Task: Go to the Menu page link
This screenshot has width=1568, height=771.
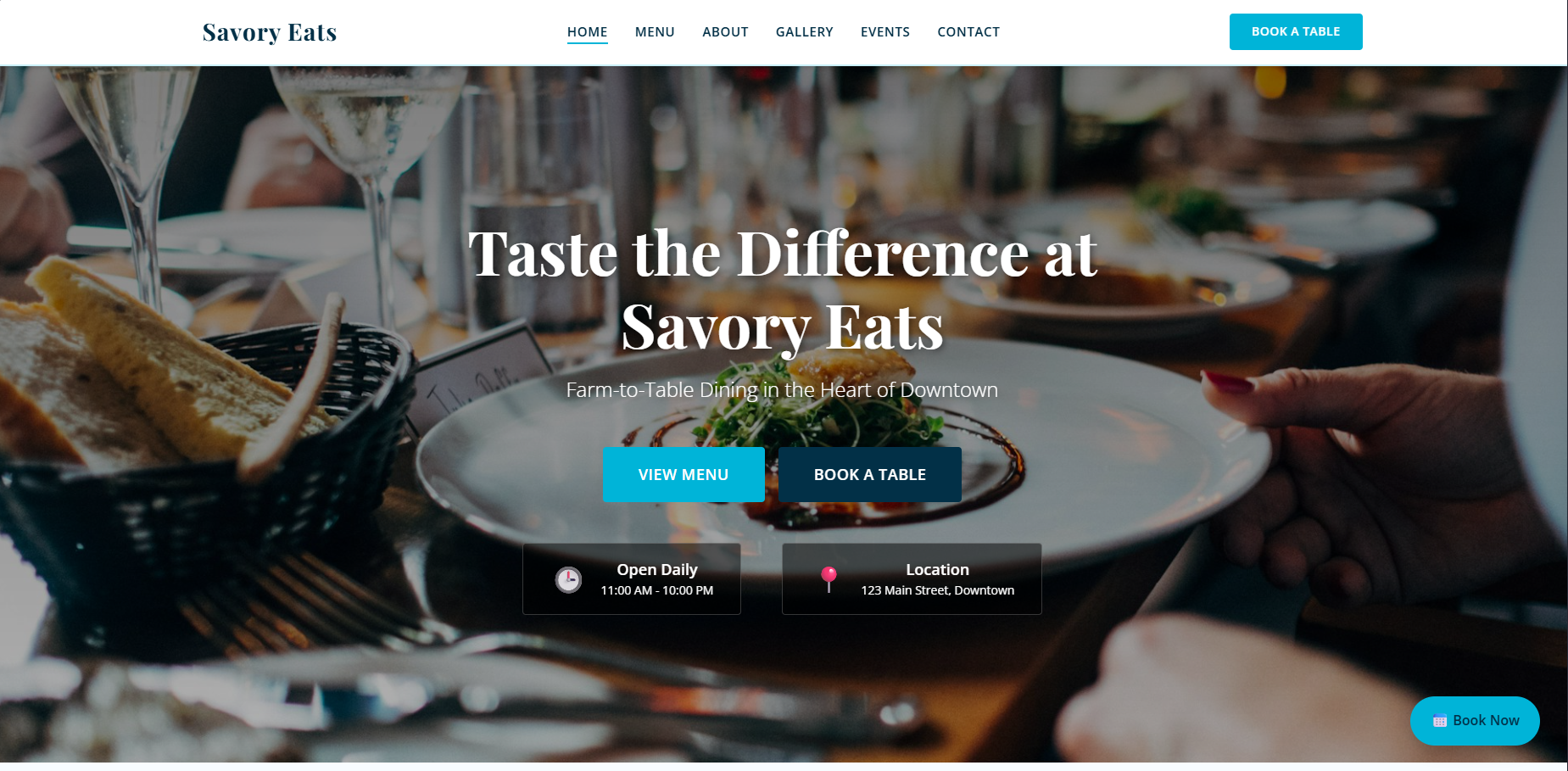Action: (655, 32)
